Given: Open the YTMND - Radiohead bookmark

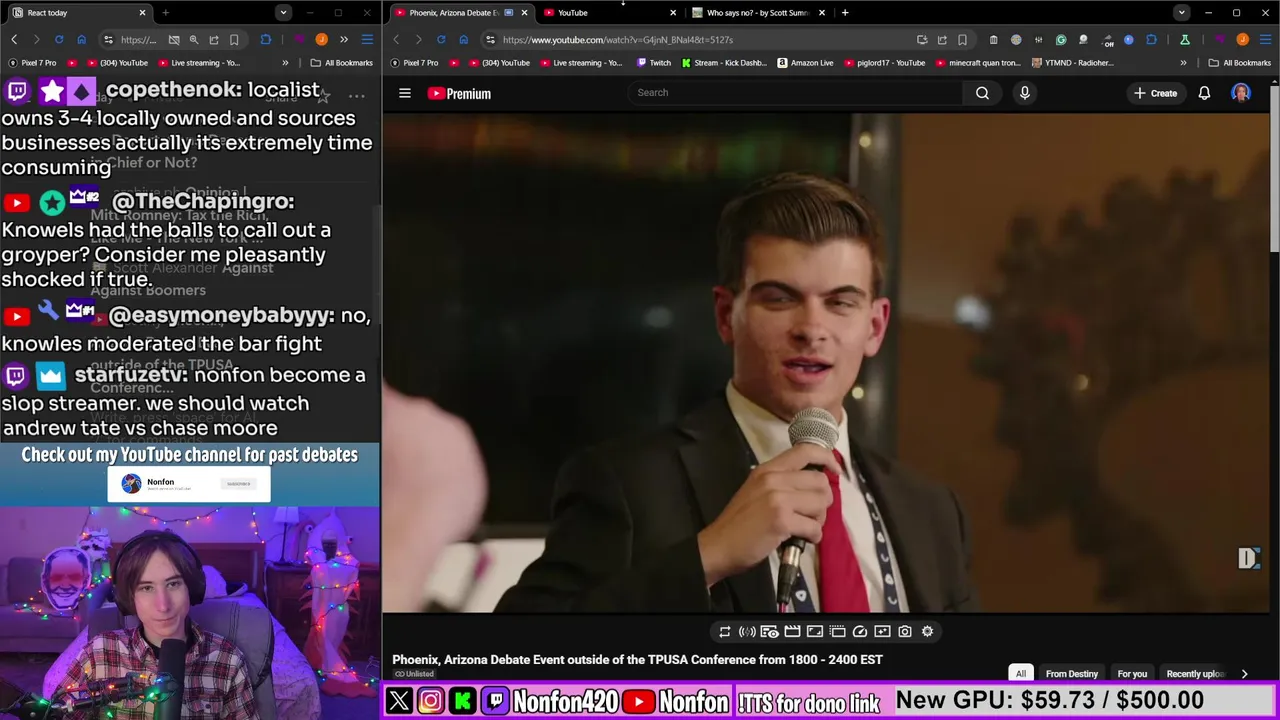Looking at the screenshot, I should pyautogui.click(x=1072, y=63).
